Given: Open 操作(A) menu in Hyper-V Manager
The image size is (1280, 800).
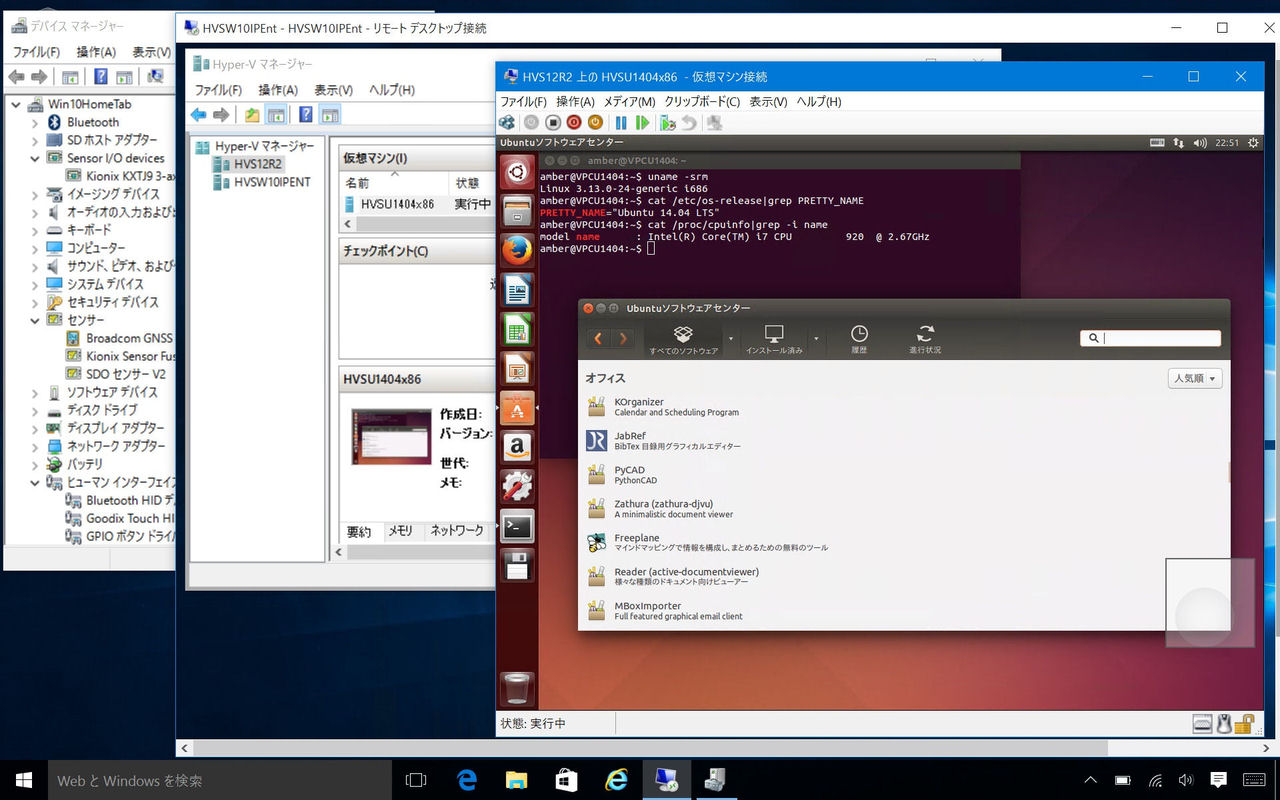Looking at the screenshot, I should [278, 90].
